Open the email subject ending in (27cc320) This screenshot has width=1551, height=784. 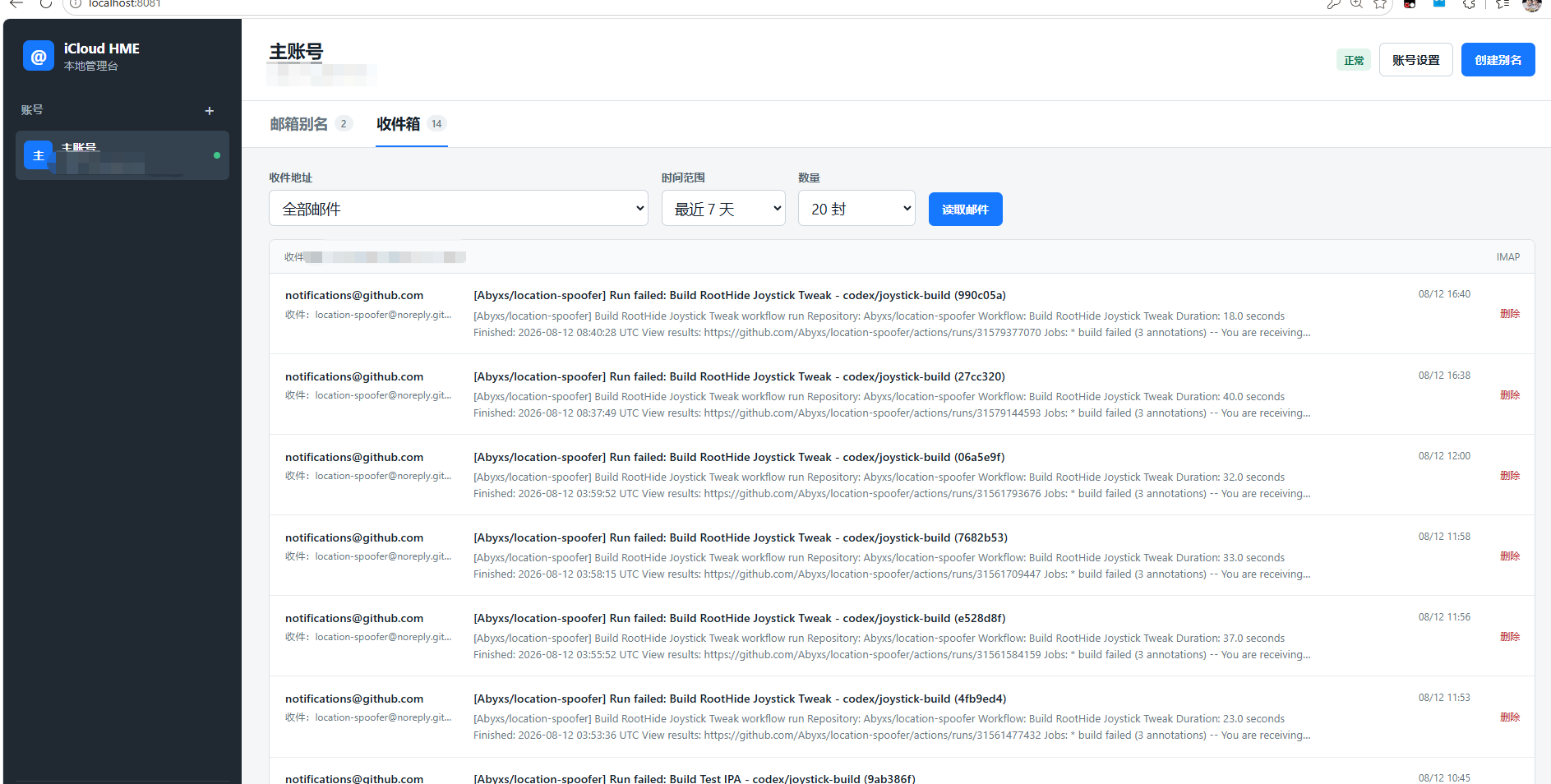tap(739, 377)
